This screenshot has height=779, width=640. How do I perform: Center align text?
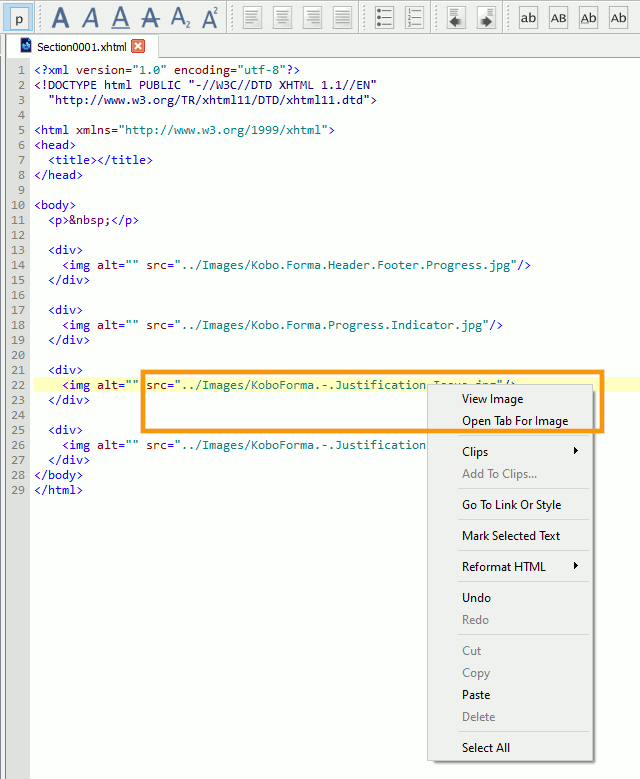click(x=282, y=18)
